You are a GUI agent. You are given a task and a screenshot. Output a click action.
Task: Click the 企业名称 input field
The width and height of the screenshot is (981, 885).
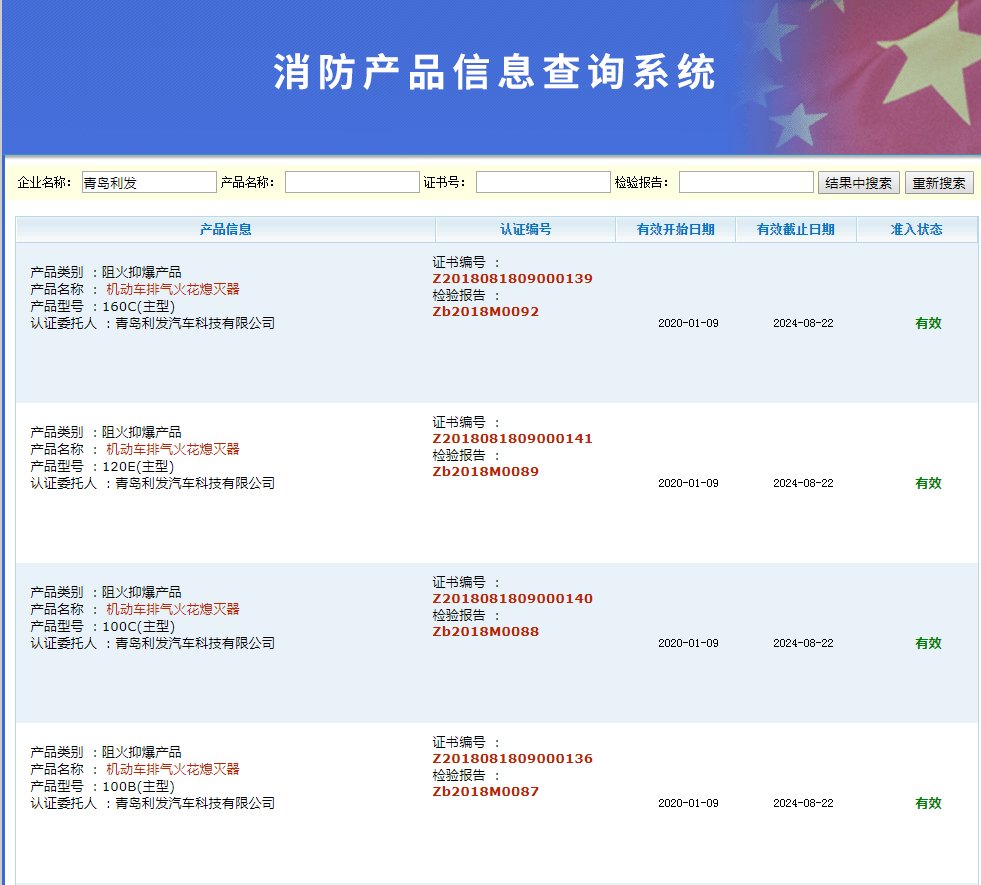click(x=148, y=182)
